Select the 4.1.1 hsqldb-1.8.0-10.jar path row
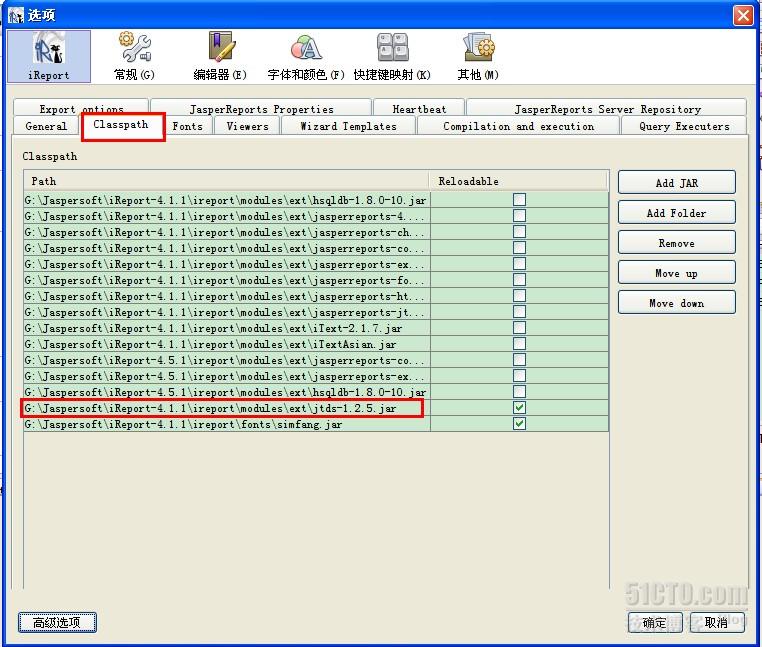Viewport: 762px width, 647px height. tap(227, 200)
